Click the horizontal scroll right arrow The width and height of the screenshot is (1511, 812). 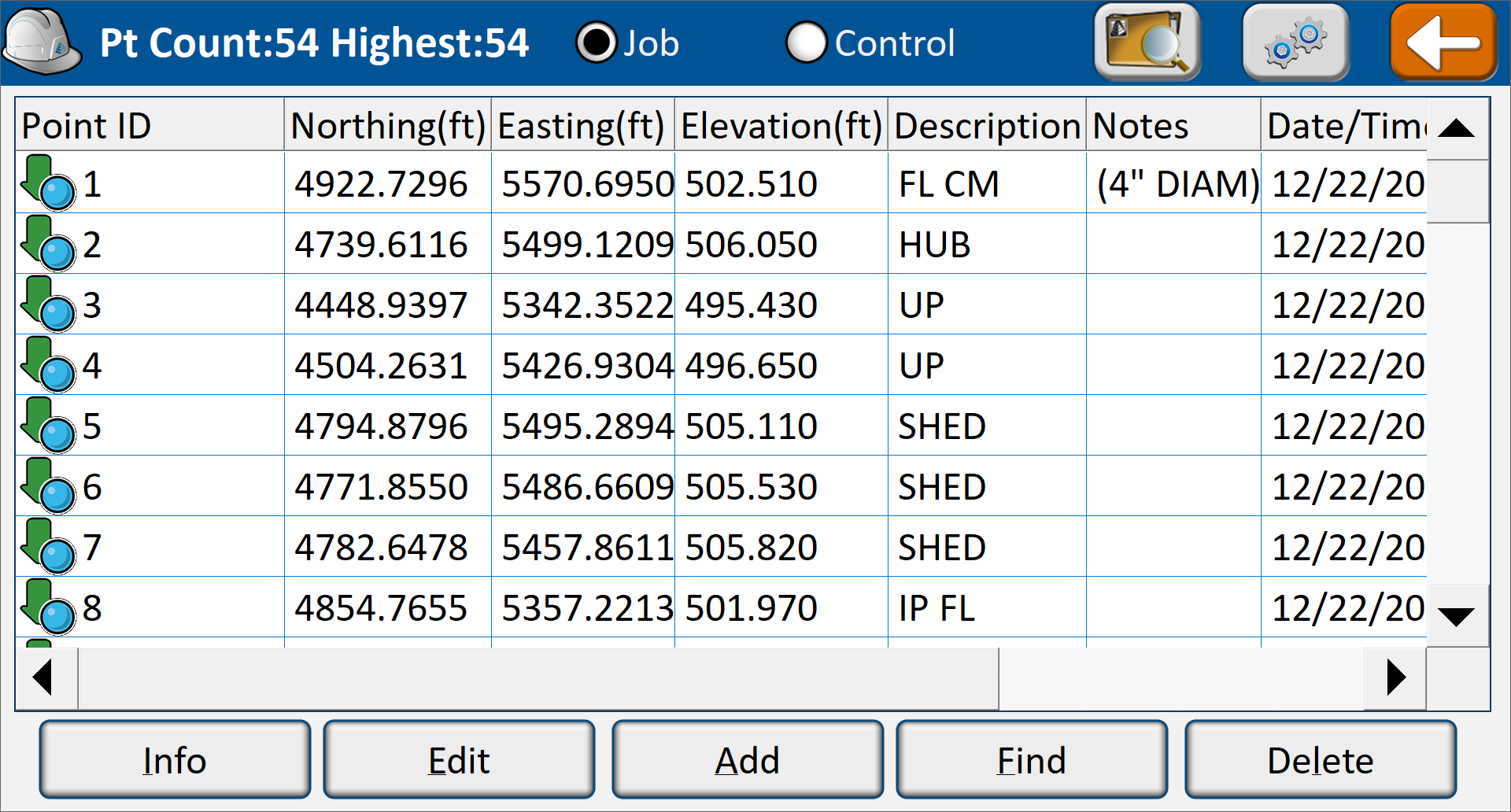[x=1395, y=677]
